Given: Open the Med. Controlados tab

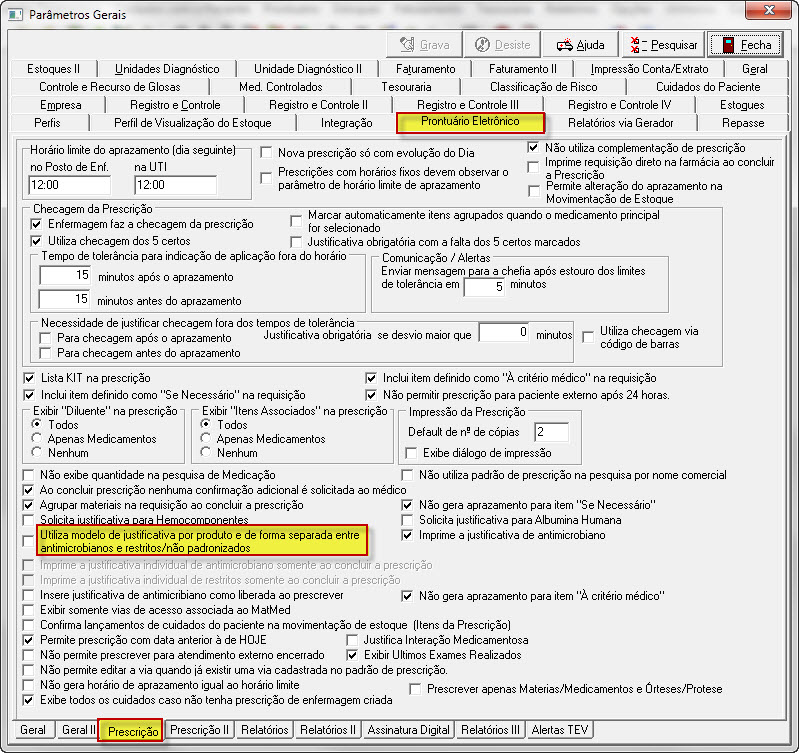Looking at the screenshot, I should 280,87.
